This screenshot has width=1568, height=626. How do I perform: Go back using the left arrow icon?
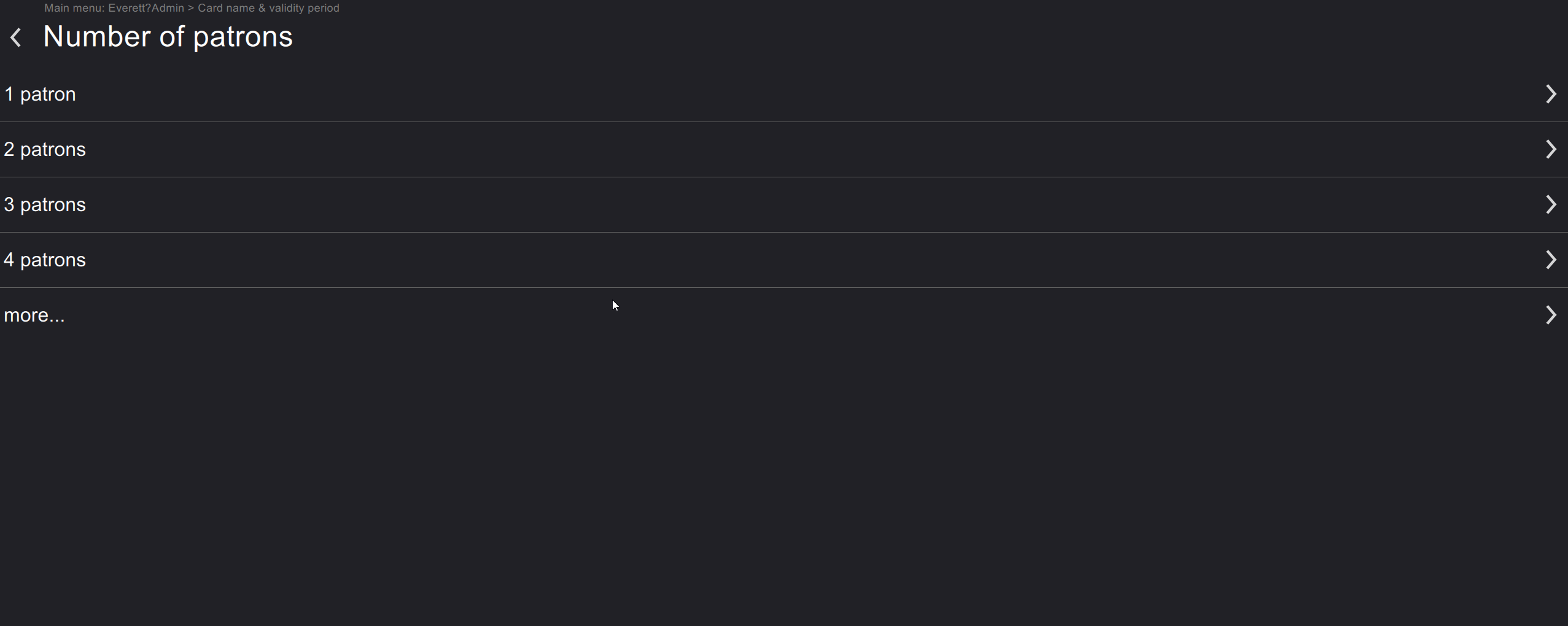(16, 37)
